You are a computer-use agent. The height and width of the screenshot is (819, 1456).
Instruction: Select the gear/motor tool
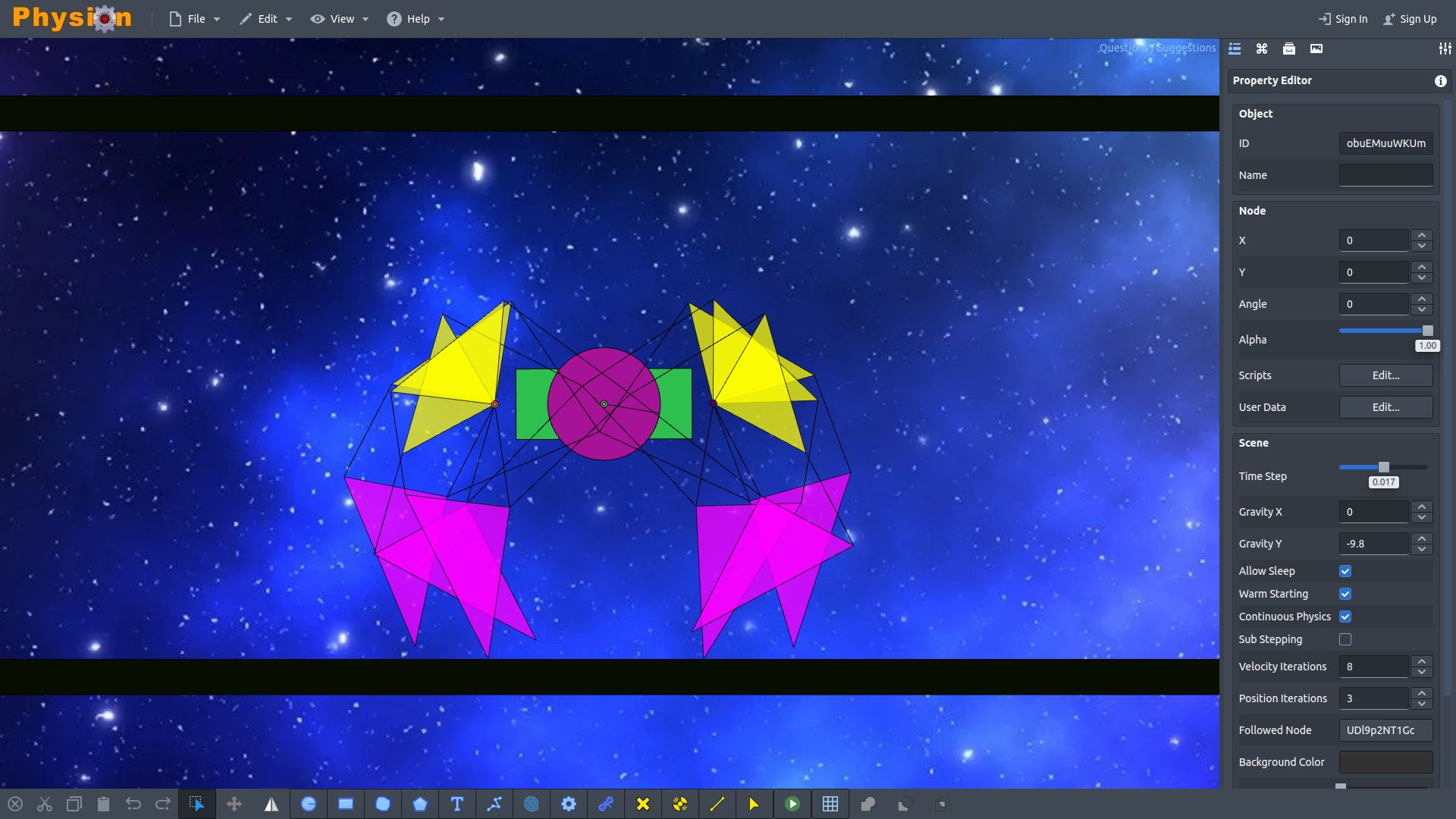(x=569, y=803)
